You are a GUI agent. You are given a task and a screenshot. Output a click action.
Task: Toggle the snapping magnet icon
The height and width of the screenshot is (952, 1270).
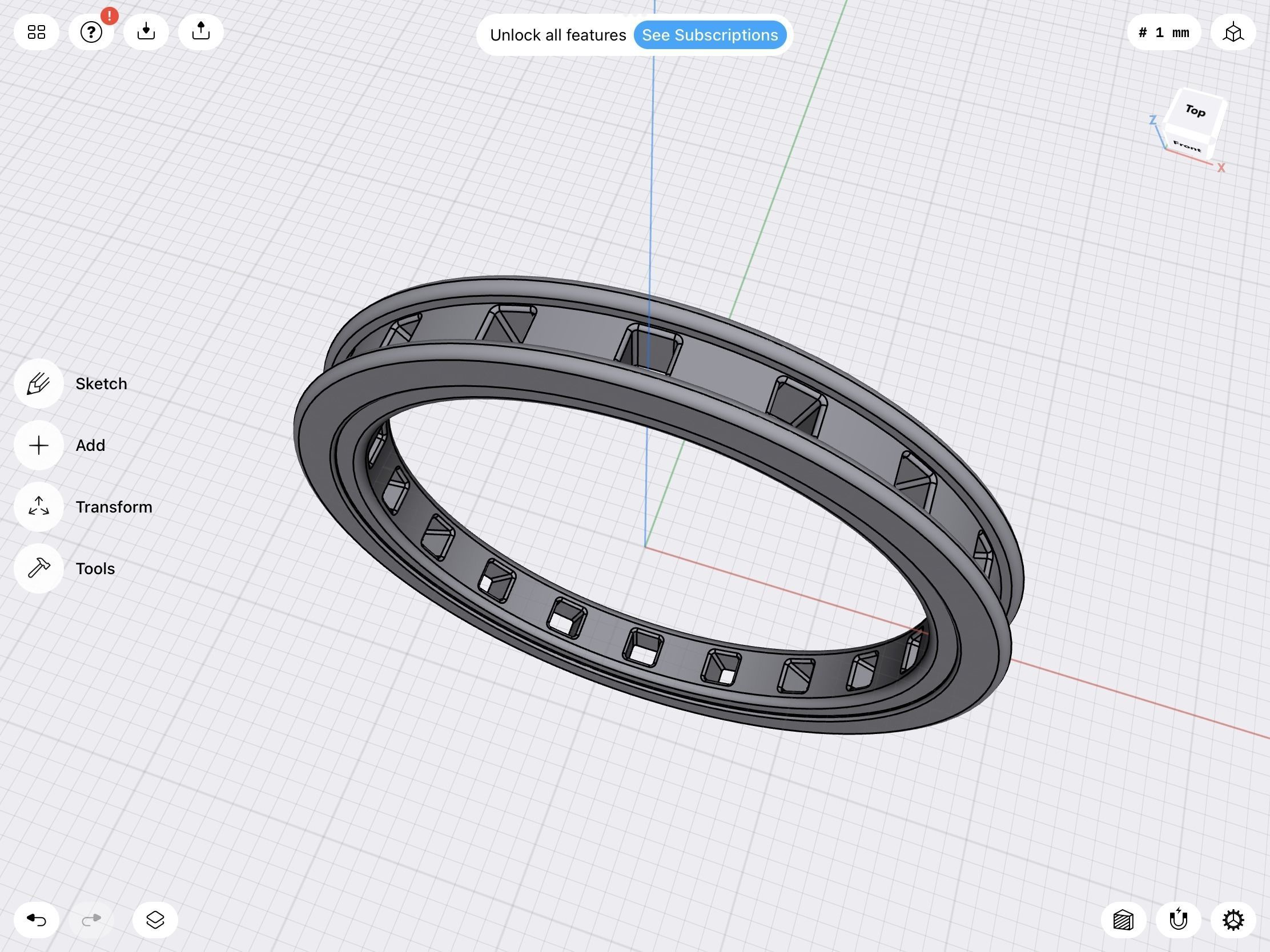[x=1178, y=920]
